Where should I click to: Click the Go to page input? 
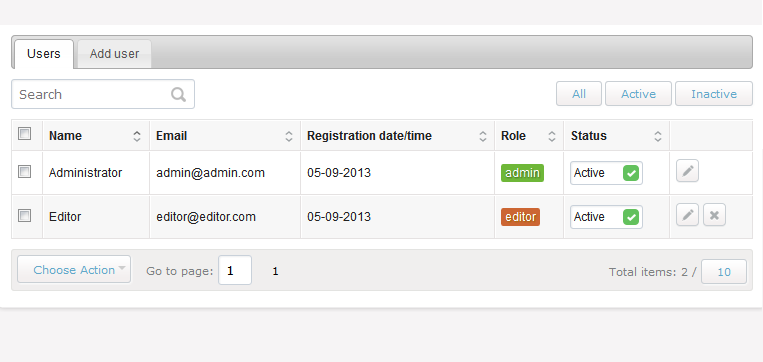(235, 270)
